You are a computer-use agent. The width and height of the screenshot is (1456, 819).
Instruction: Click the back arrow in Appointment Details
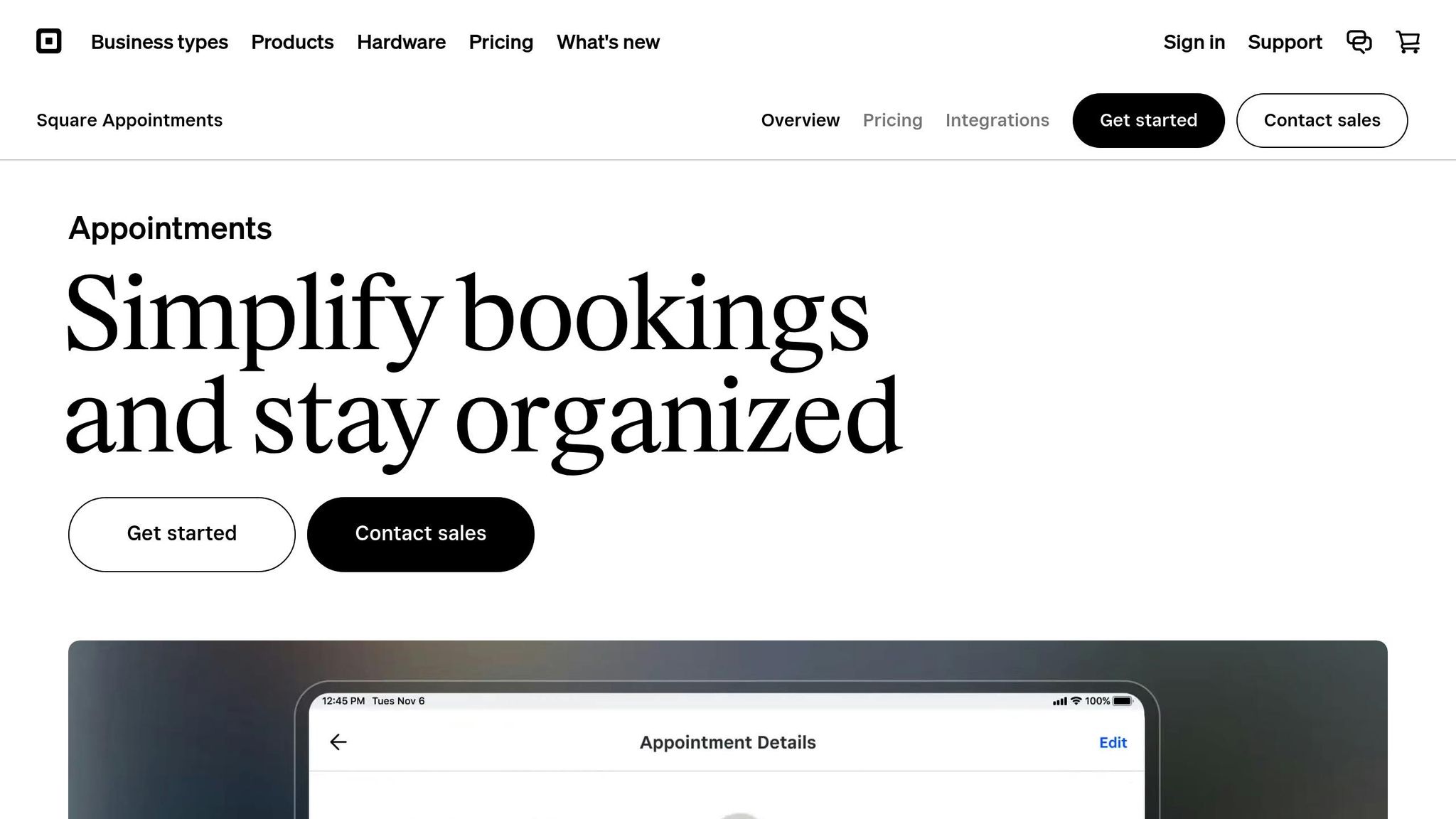[x=338, y=742]
